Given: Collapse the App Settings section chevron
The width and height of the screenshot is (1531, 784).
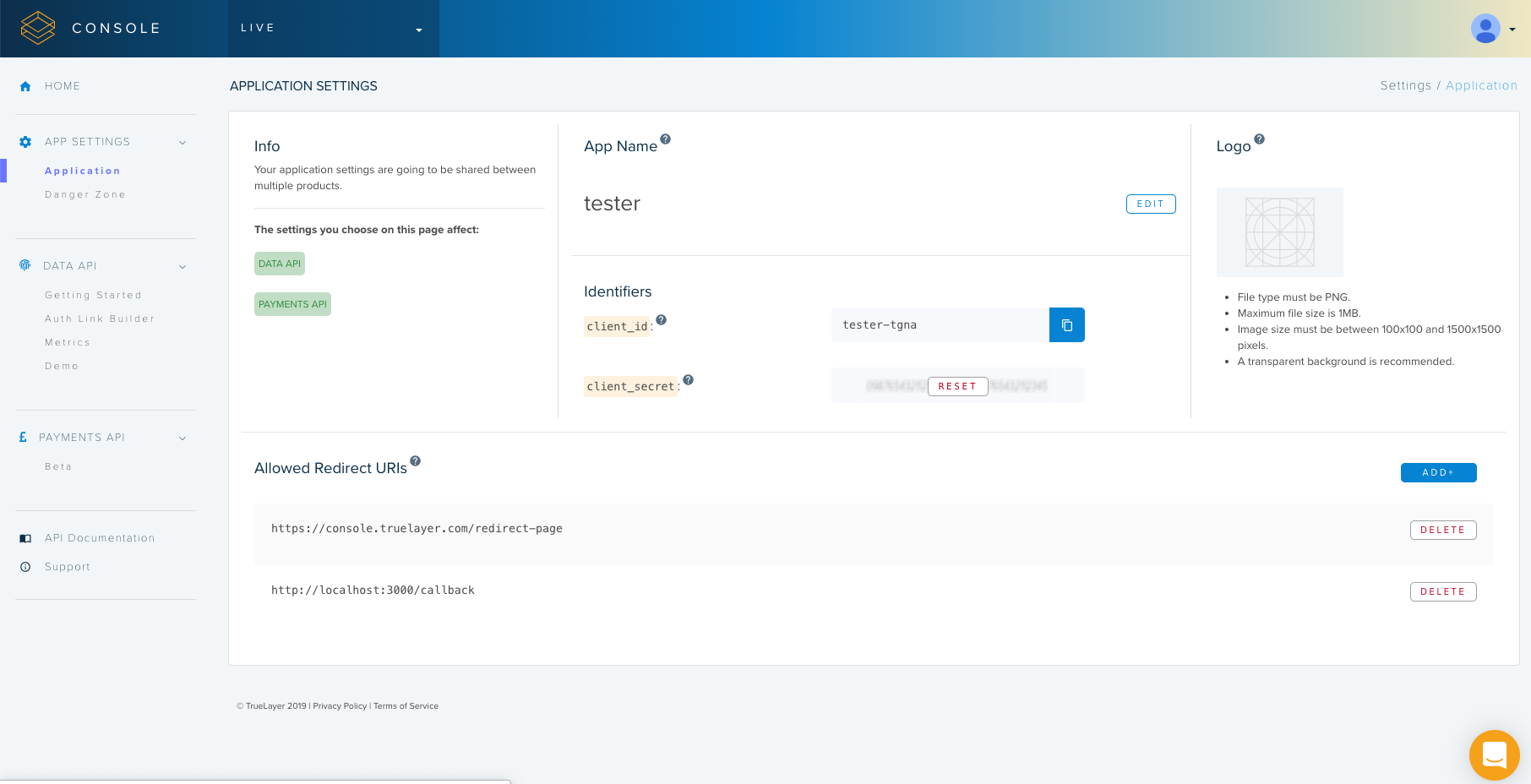Looking at the screenshot, I should coord(183,143).
